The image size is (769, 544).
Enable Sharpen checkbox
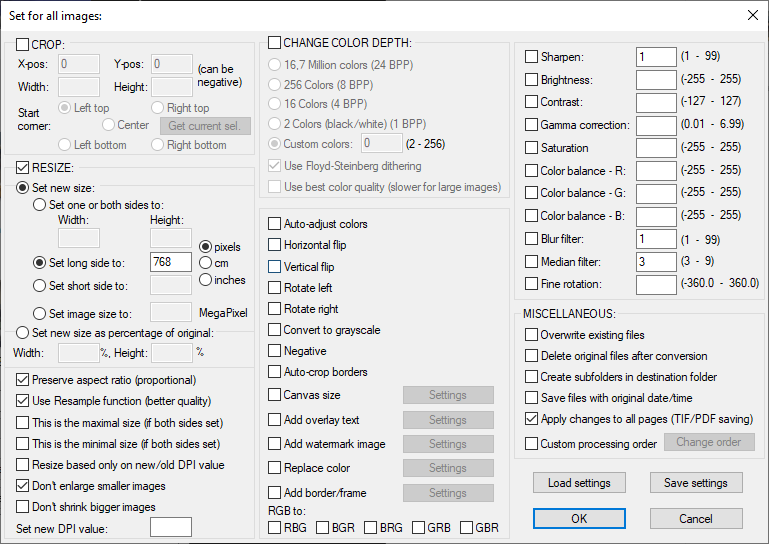click(x=531, y=57)
